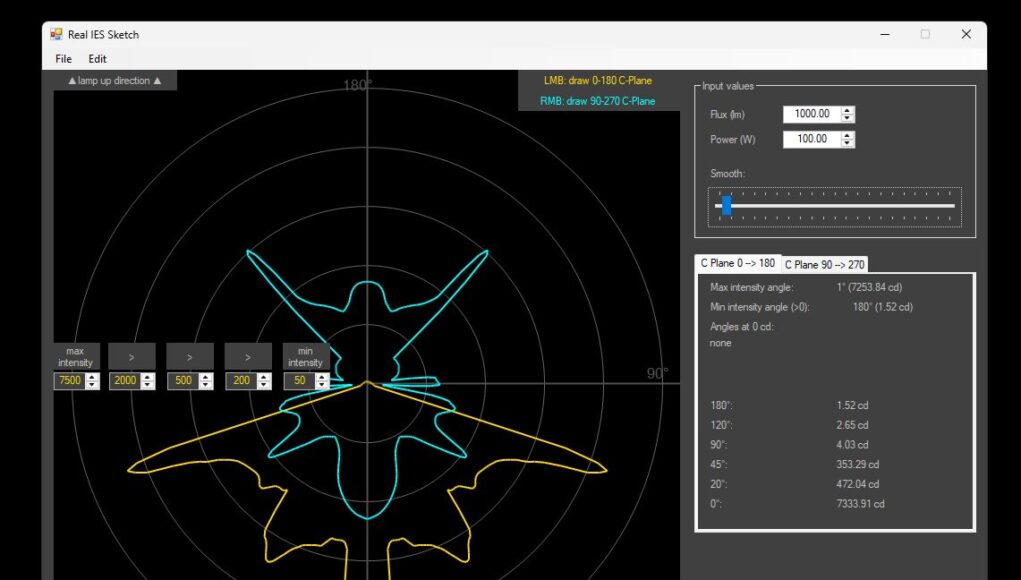Screen dimensions: 1021x580
Task: Click the "353.29 cd" value for 45°
Action: click(858, 465)
